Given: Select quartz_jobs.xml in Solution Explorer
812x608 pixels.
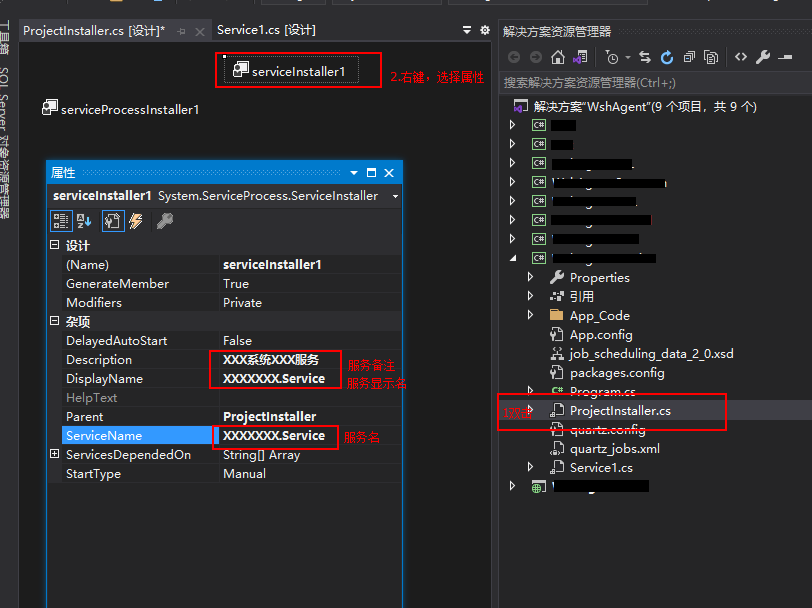Looking at the screenshot, I should tap(615, 449).
